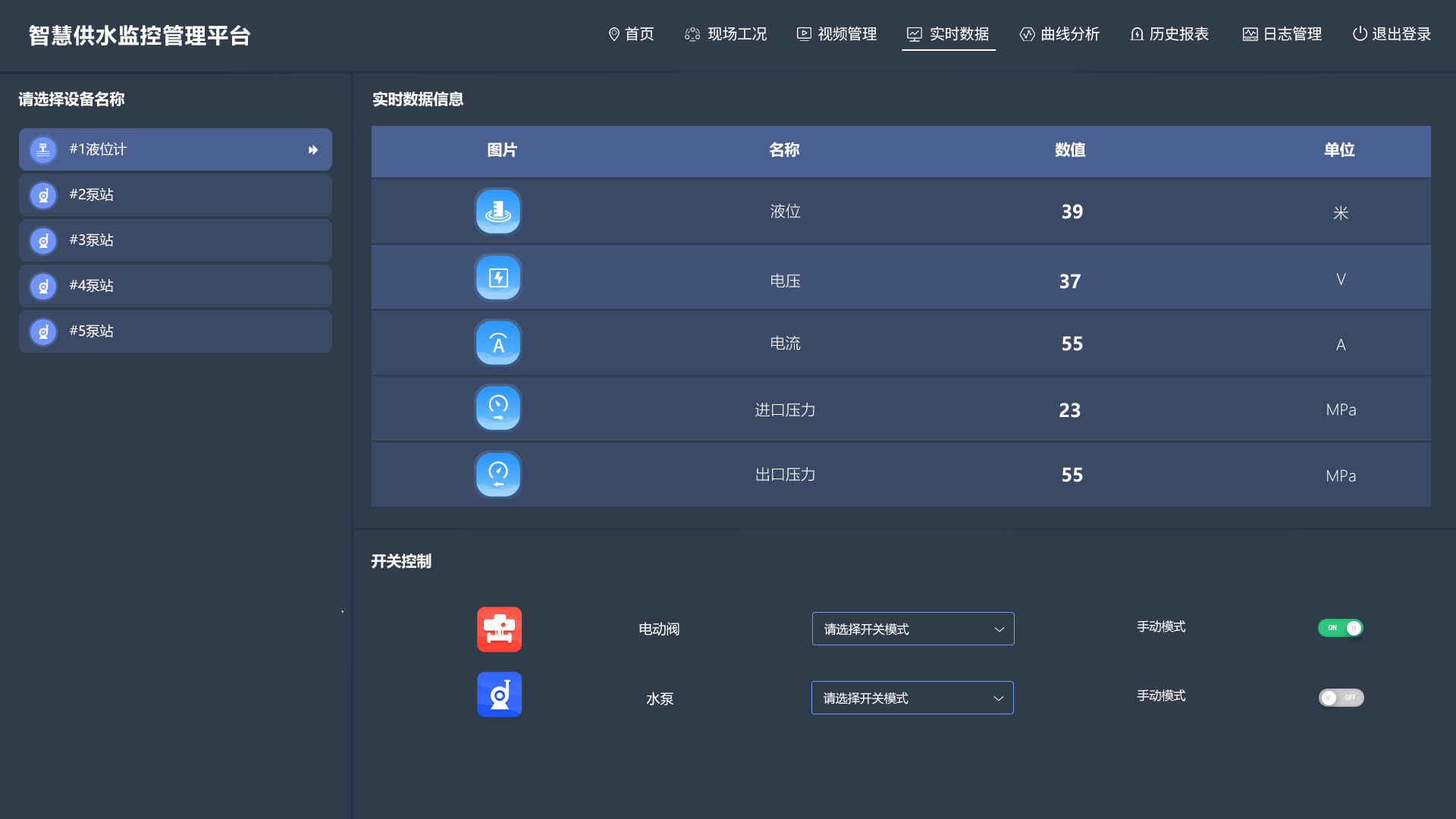Click the 实时数据 chart icon
The width and height of the screenshot is (1456, 819).
[x=915, y=34]
